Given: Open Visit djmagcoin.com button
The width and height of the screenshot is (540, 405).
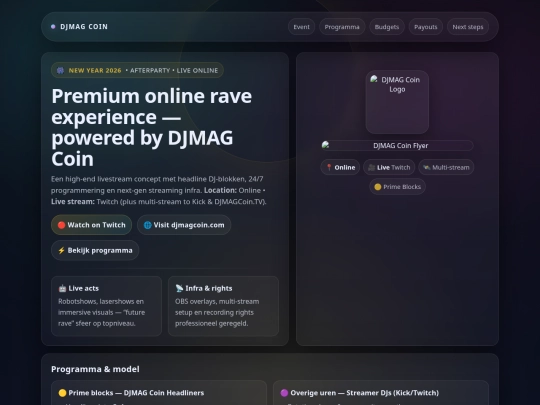Looking at the screenshot, I should [184, 225].
